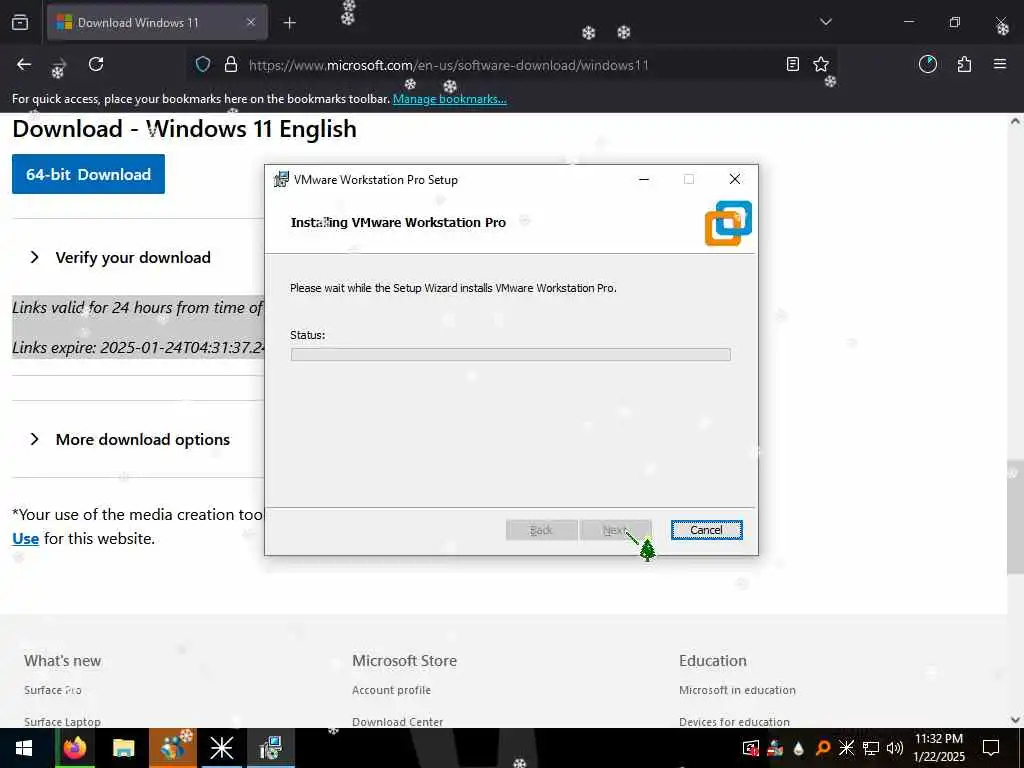Open the Account profile footer link

tap(391, 690)
